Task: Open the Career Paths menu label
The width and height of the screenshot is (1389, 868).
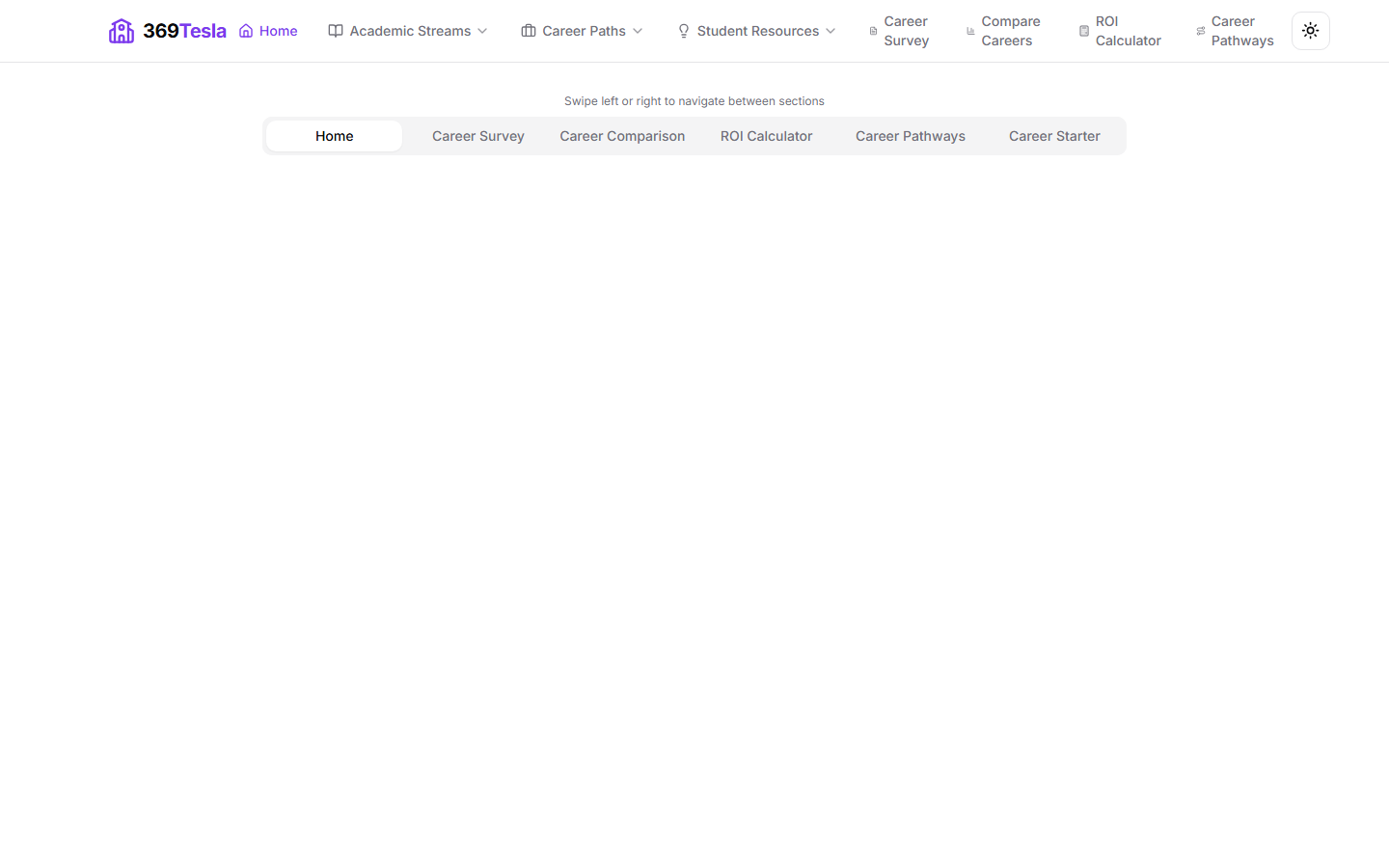Action: (584, 31)
